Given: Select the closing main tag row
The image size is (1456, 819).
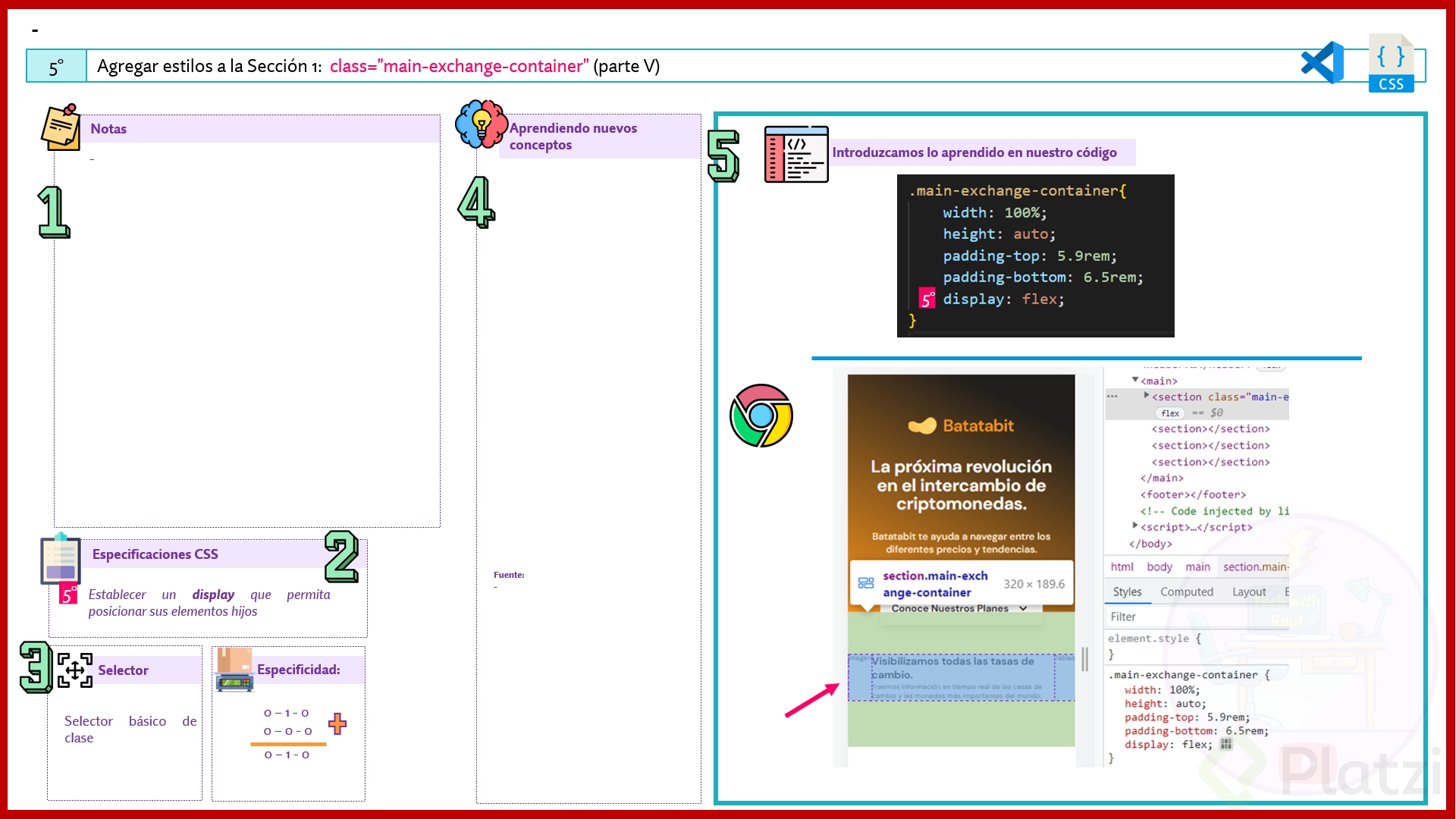Looking at the screenshot, I should coord(1162,478).
